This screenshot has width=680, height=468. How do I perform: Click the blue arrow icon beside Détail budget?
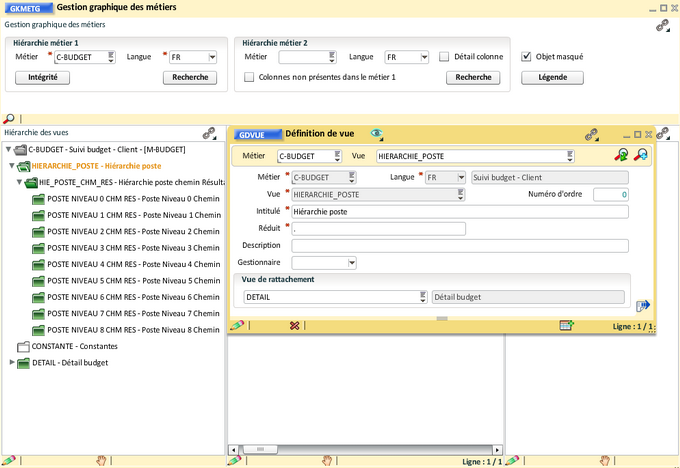[x=643, y=305]
